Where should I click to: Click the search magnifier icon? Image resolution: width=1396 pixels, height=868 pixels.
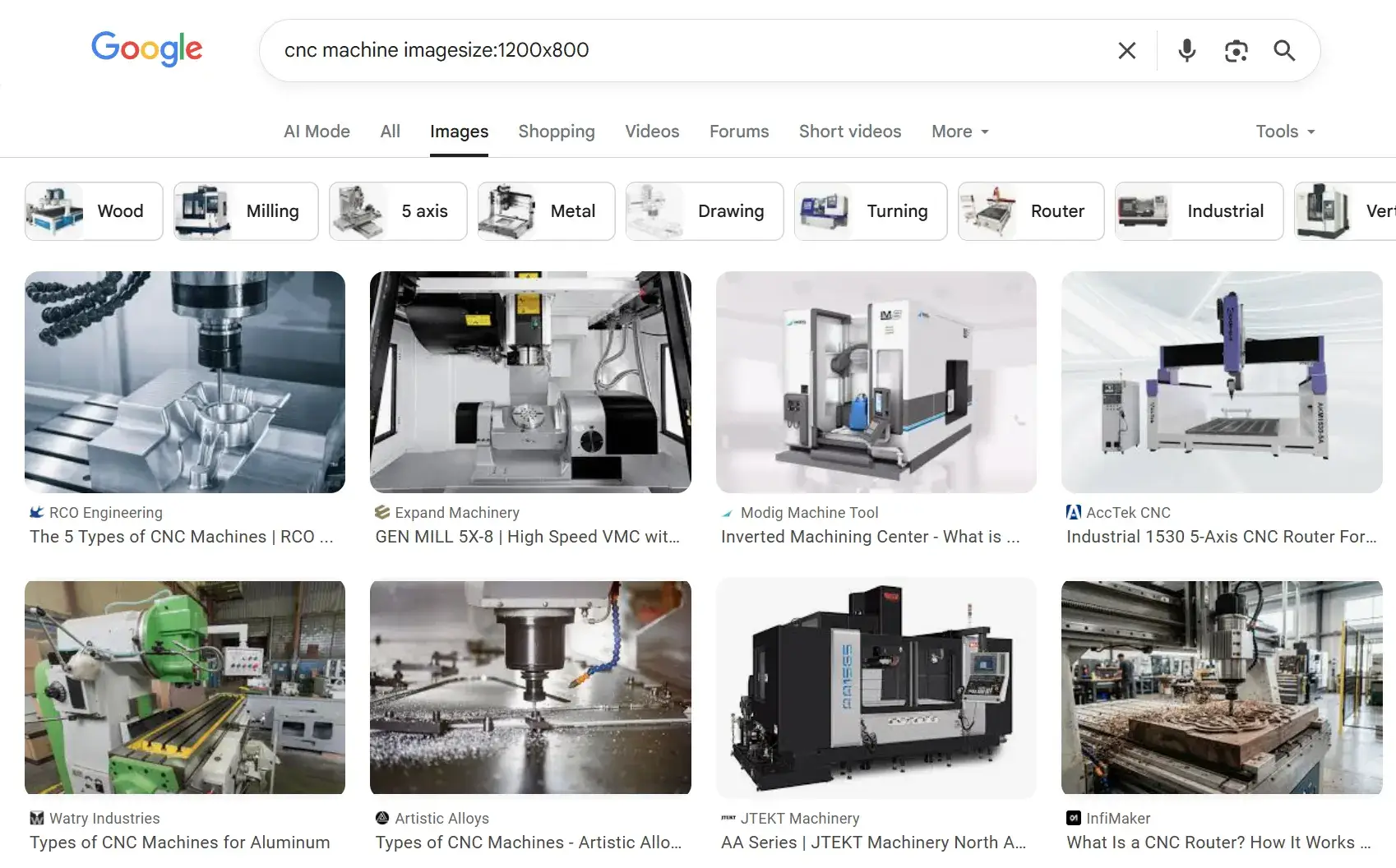tap(1283, 50)
